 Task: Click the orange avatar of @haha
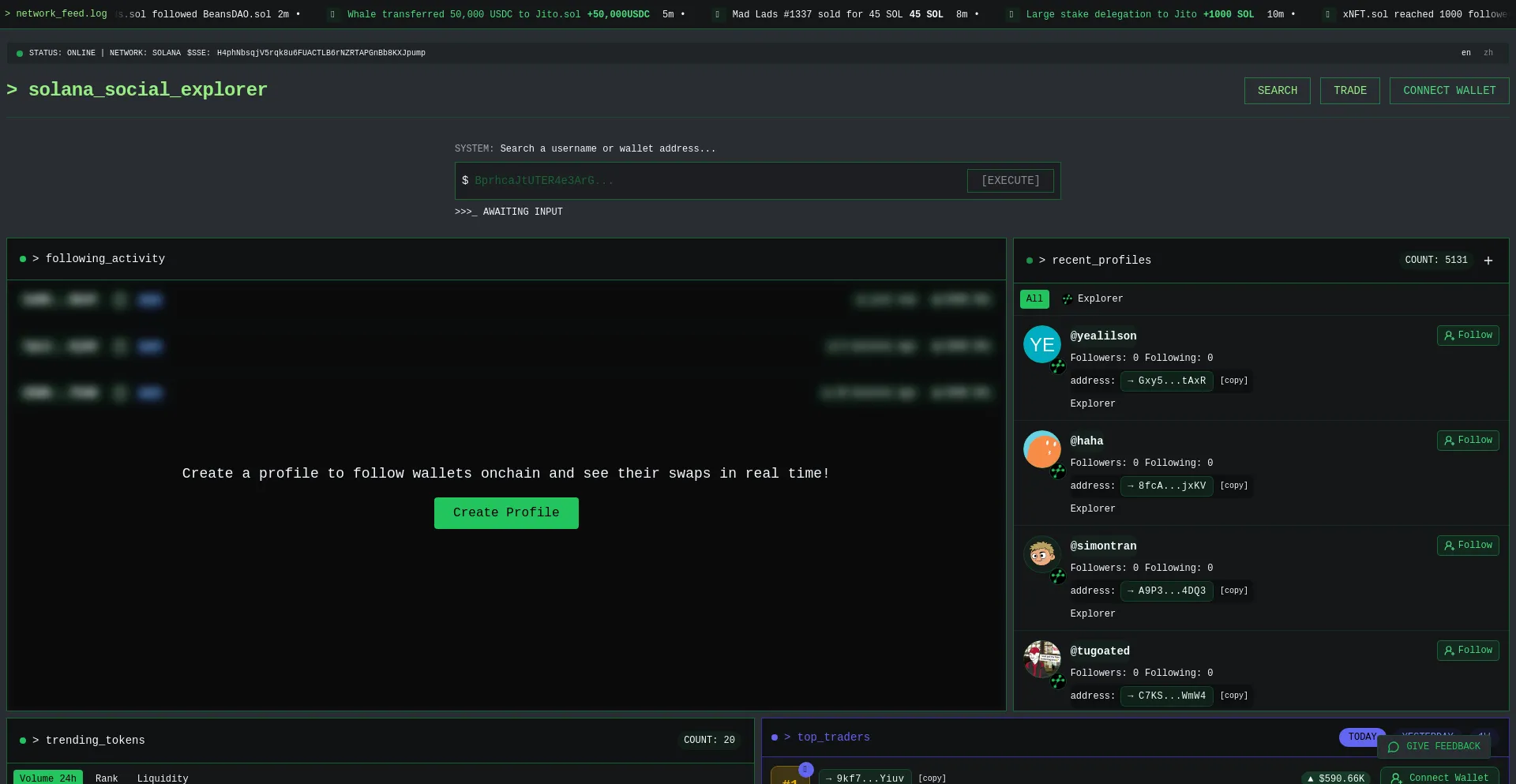(1041, 449)
